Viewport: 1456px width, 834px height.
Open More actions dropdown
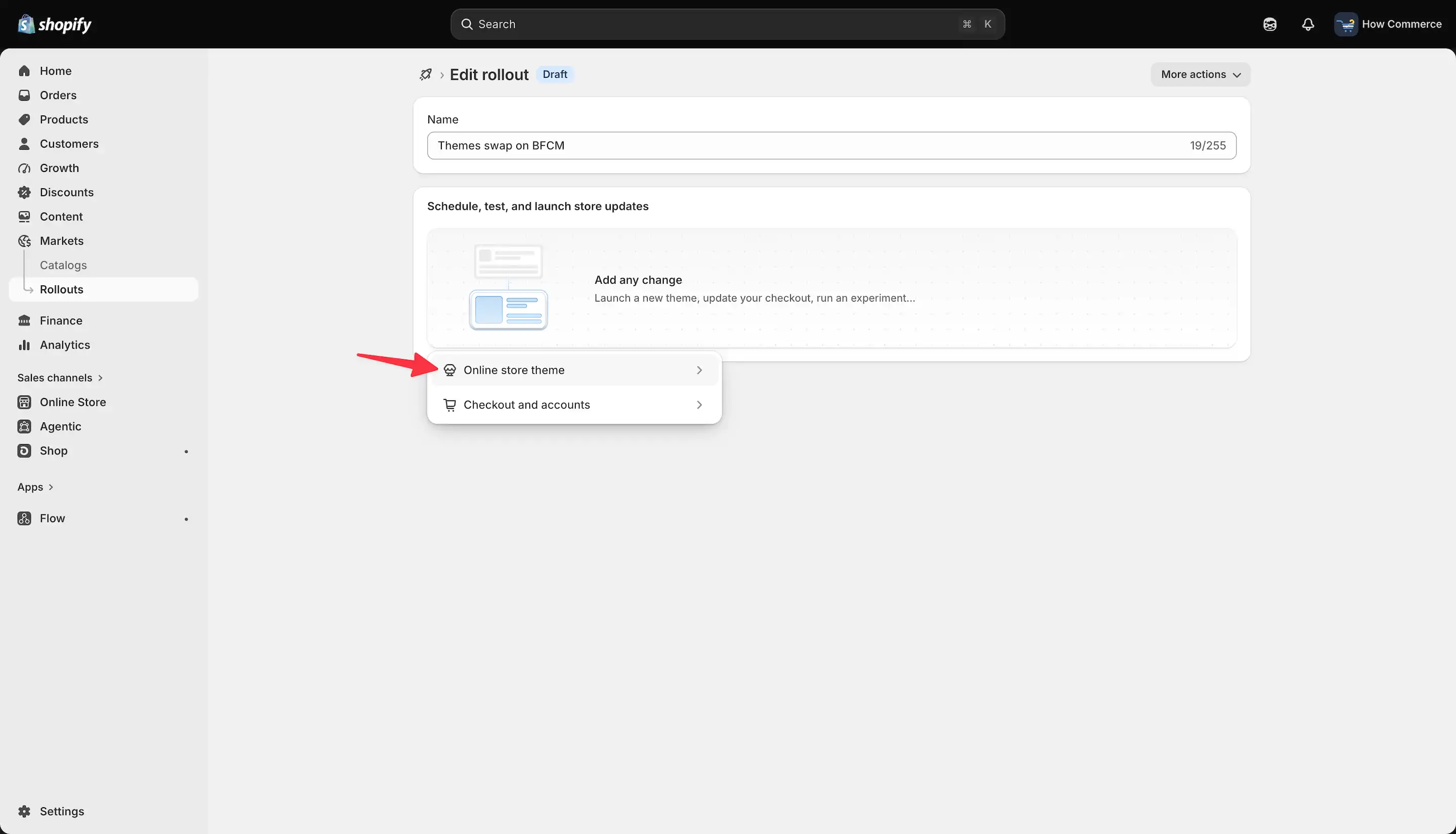point(1200,74)
